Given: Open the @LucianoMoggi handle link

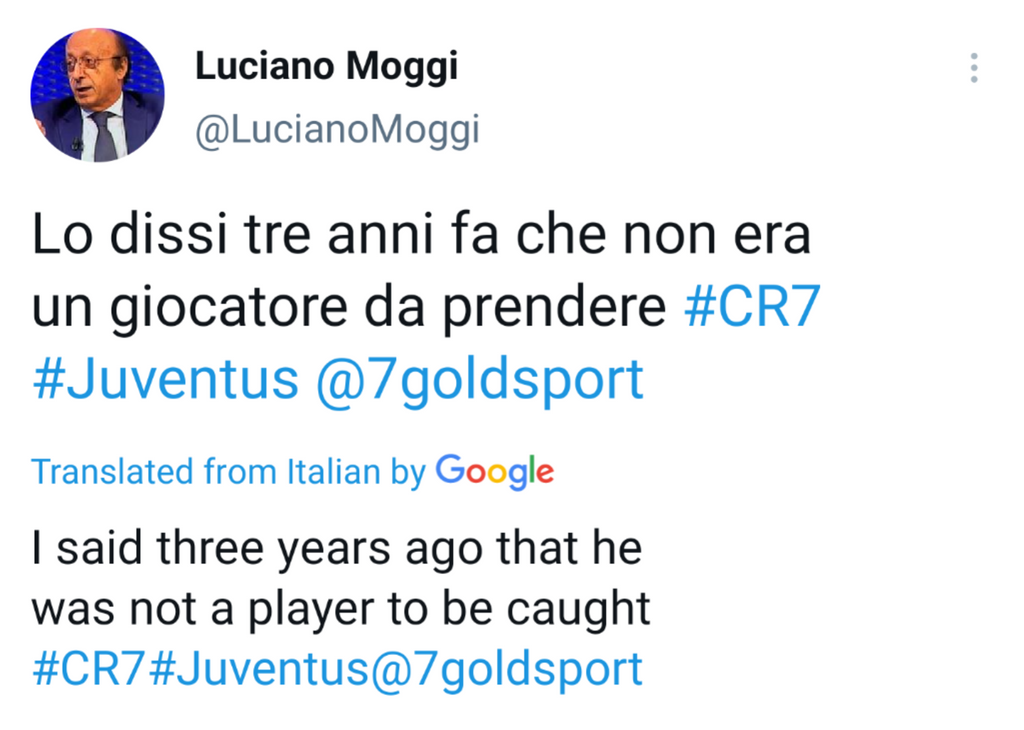Looking at the screenshot, I should click(x=337, y=130).
